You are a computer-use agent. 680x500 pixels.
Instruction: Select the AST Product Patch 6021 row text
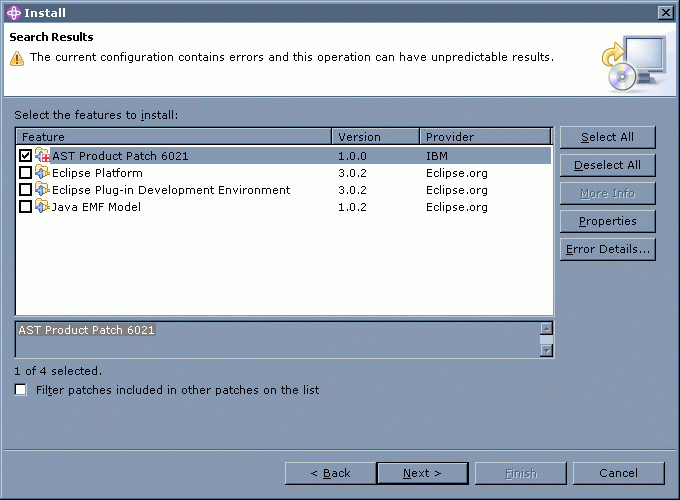[120, 156]
